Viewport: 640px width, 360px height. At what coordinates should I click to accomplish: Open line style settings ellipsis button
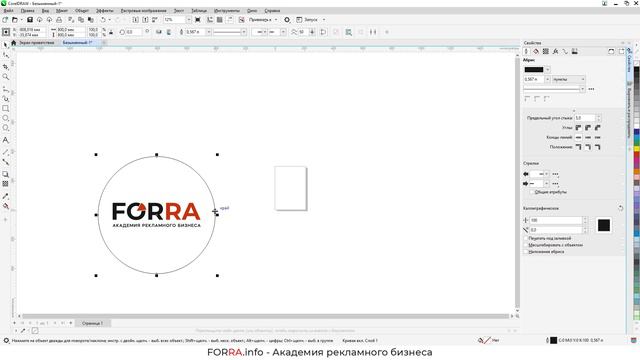(x=591, y=89)
